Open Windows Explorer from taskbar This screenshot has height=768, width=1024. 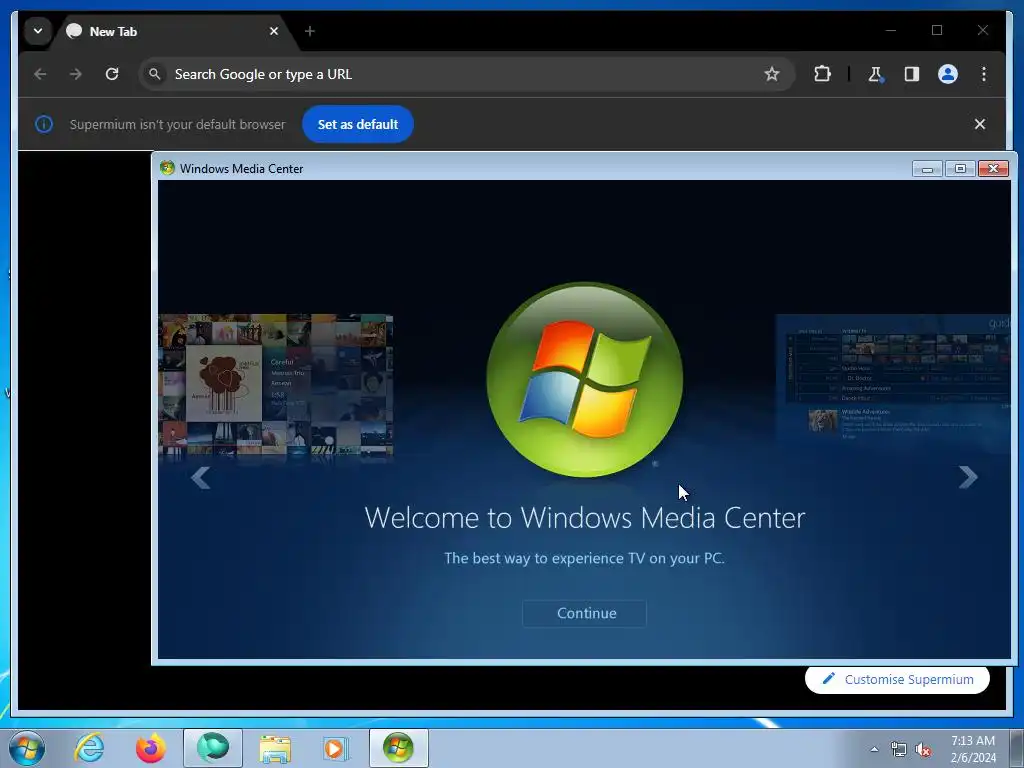(x=275, y=748)
